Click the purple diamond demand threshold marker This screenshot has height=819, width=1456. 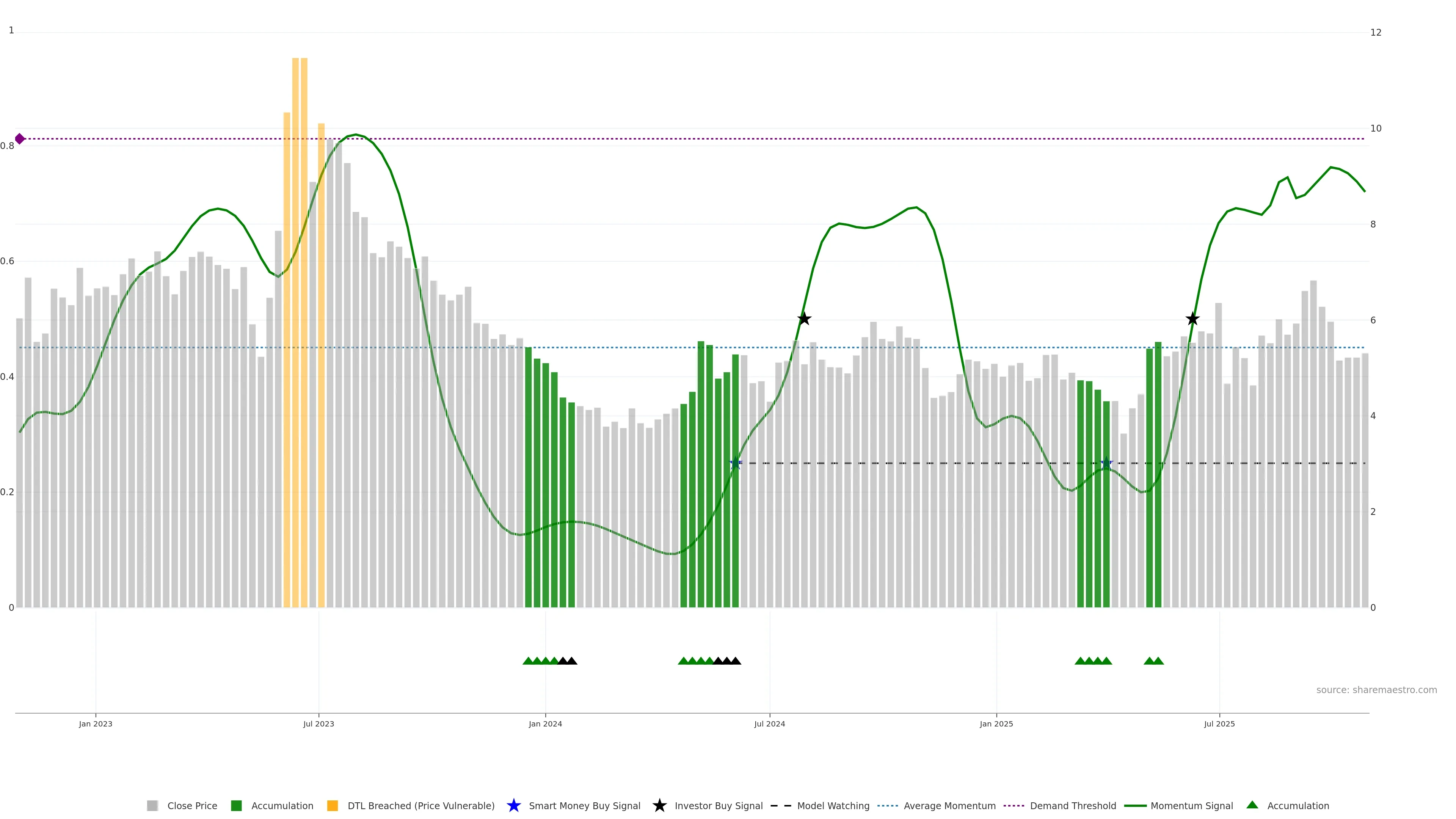point(20,138)
